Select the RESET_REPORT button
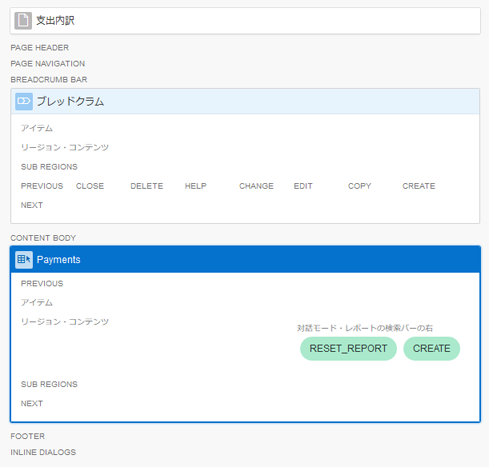The width and height of the screenshot is (489, 467). (x=348, y=348)
